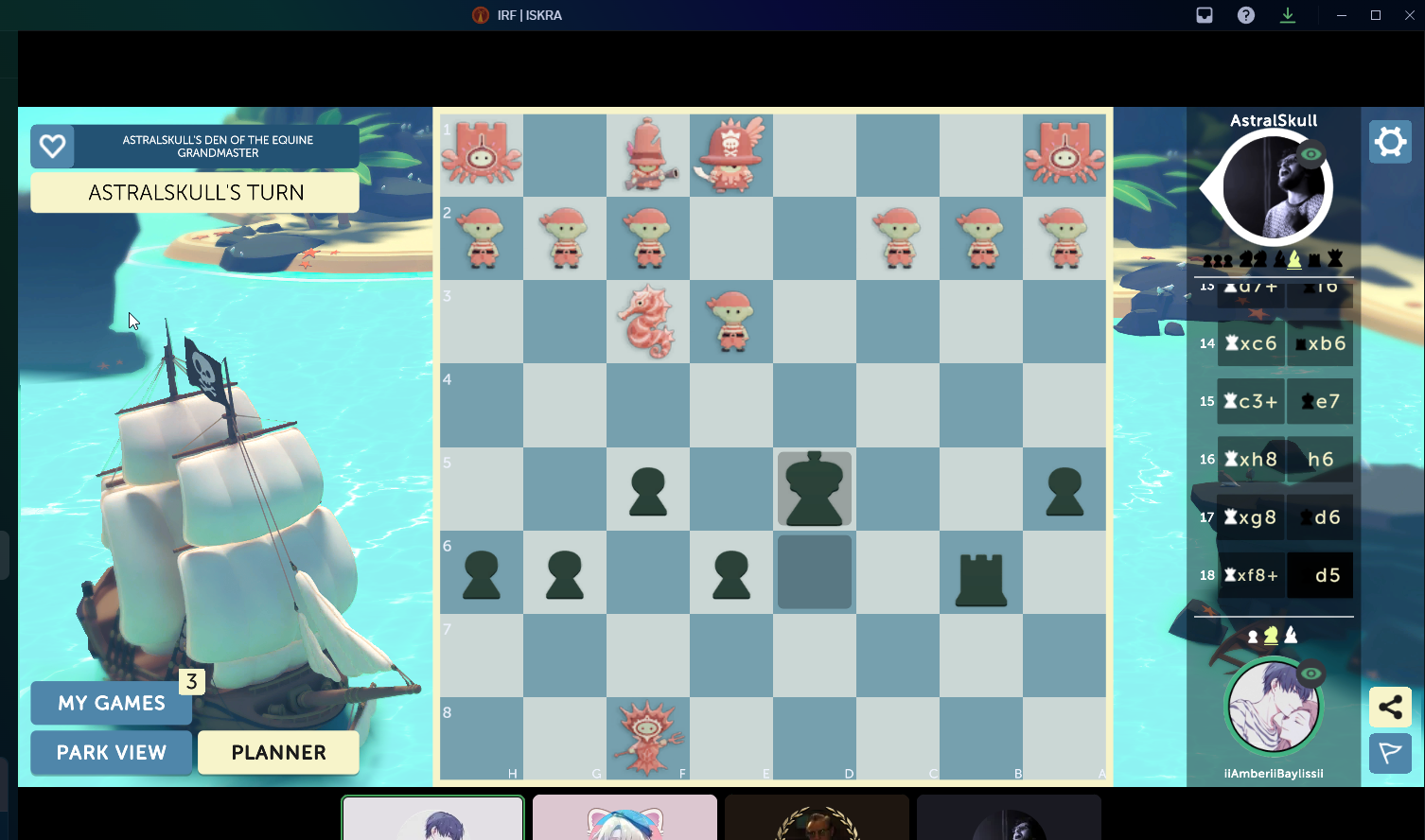Click the share icon button
Image resolution: width=1425 pixels, height=840 pixels.
pyautogui.click(x=1390, y=707)
